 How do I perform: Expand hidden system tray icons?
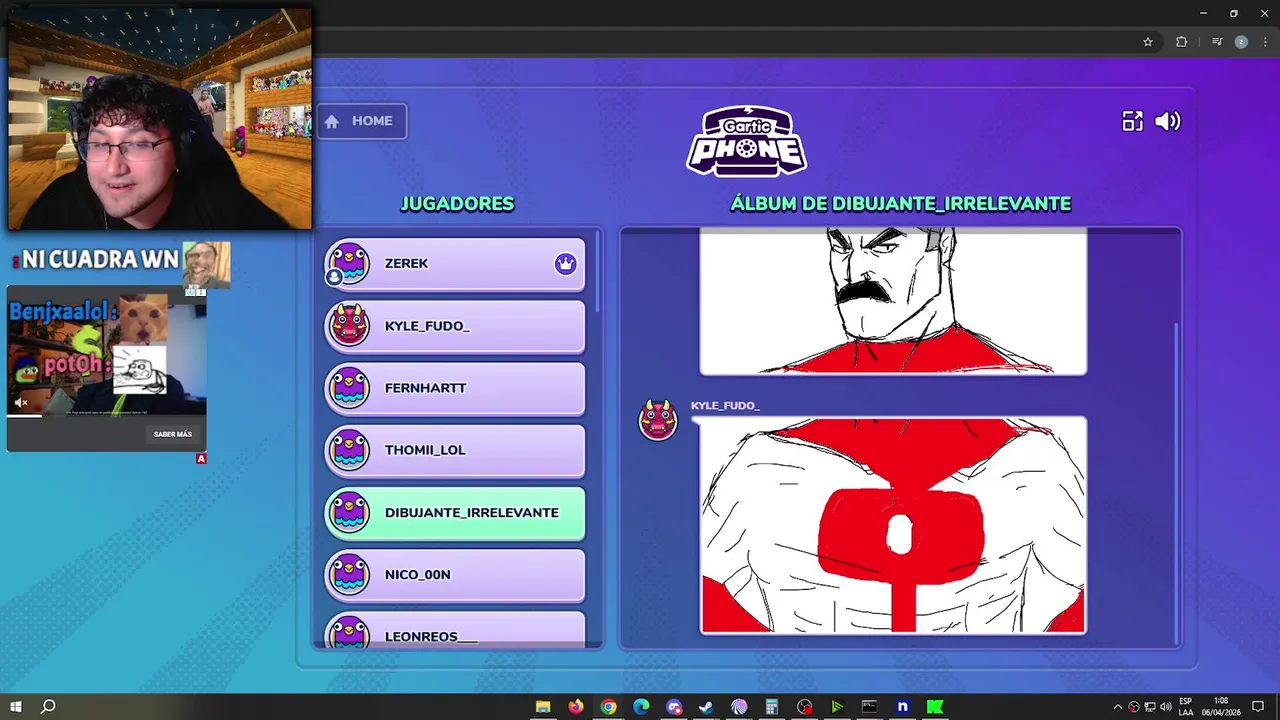click(x=1118, y=707)
